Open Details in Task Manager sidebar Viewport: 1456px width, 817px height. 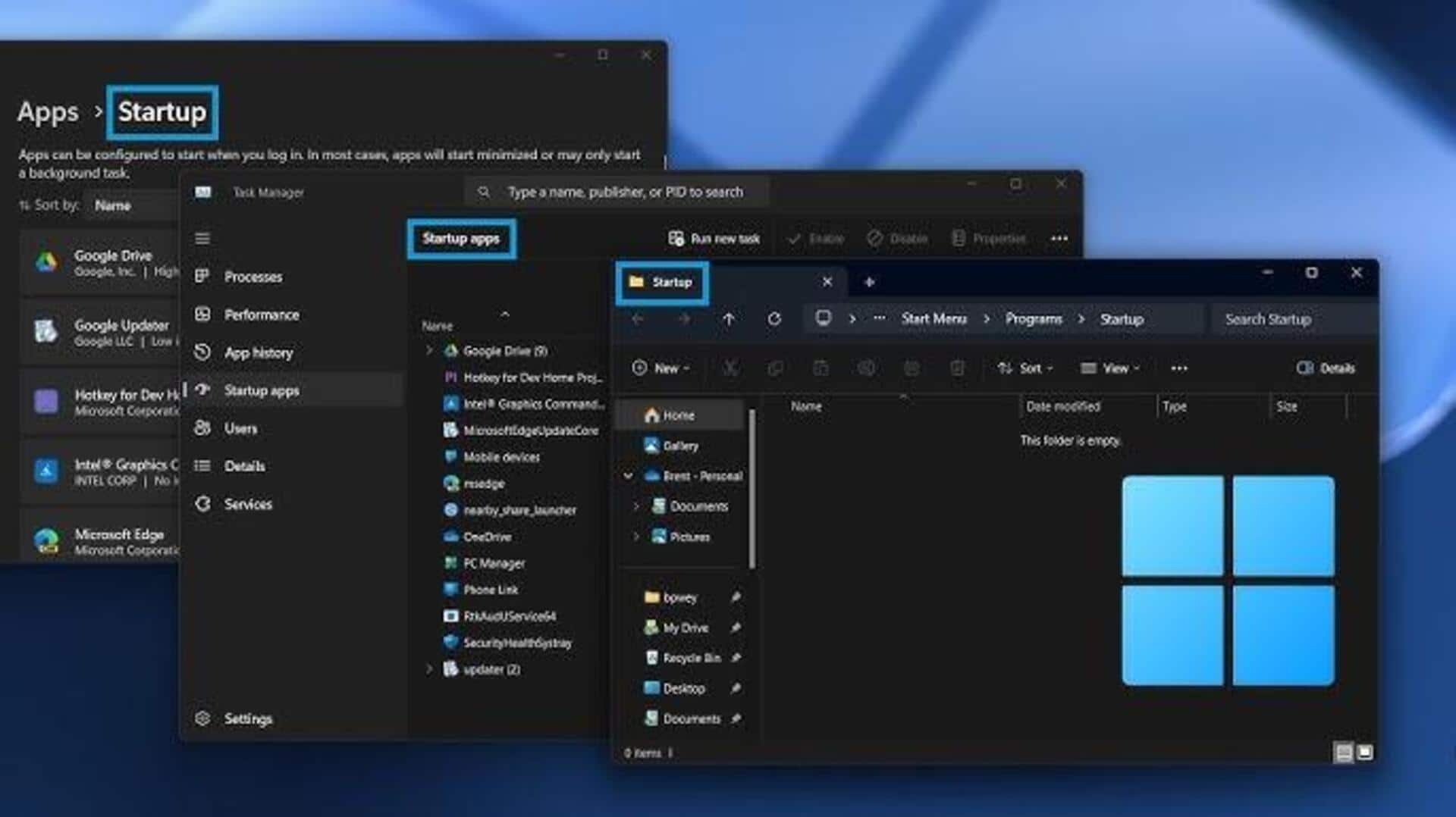pos(244,466)
